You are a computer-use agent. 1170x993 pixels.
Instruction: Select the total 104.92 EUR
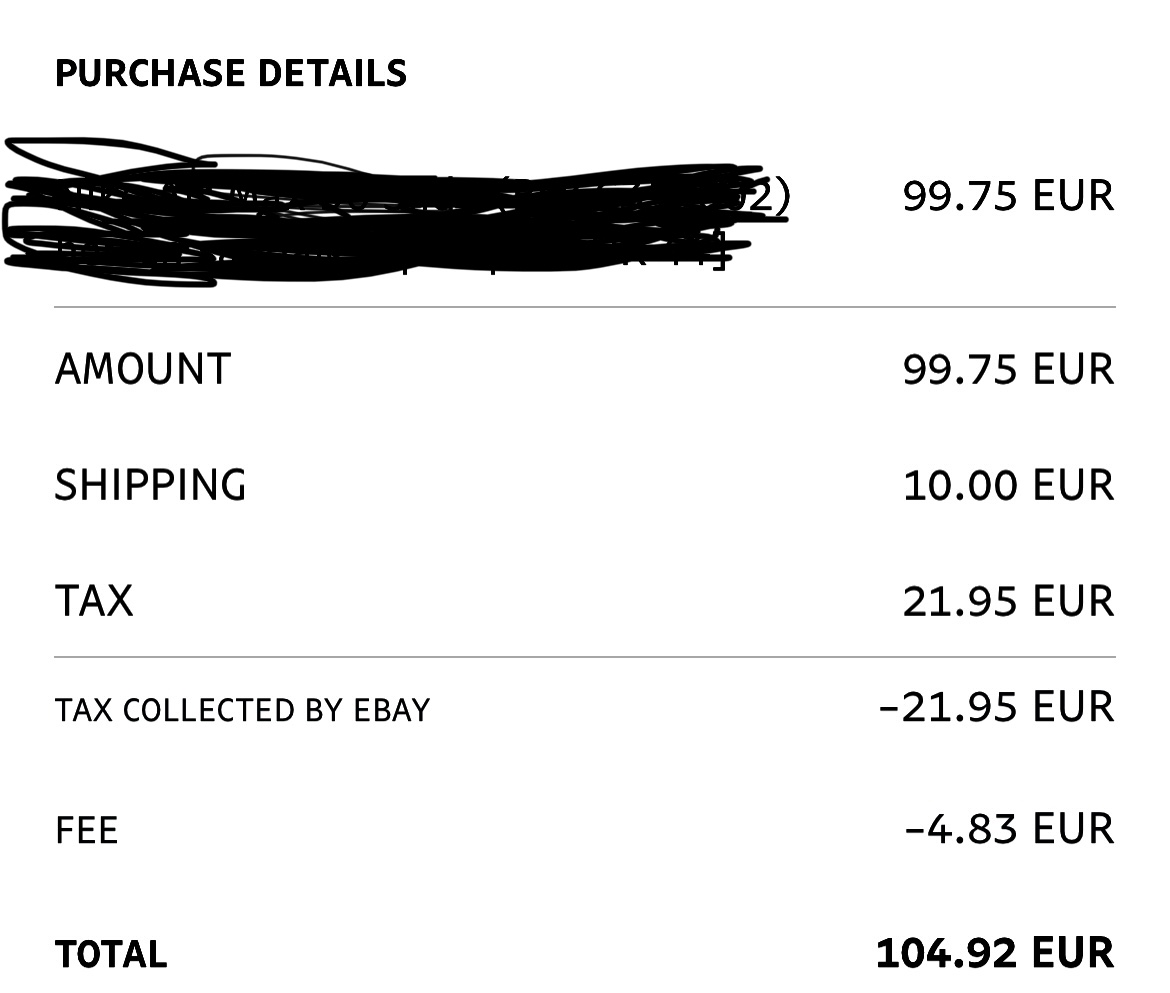point(995,953)
